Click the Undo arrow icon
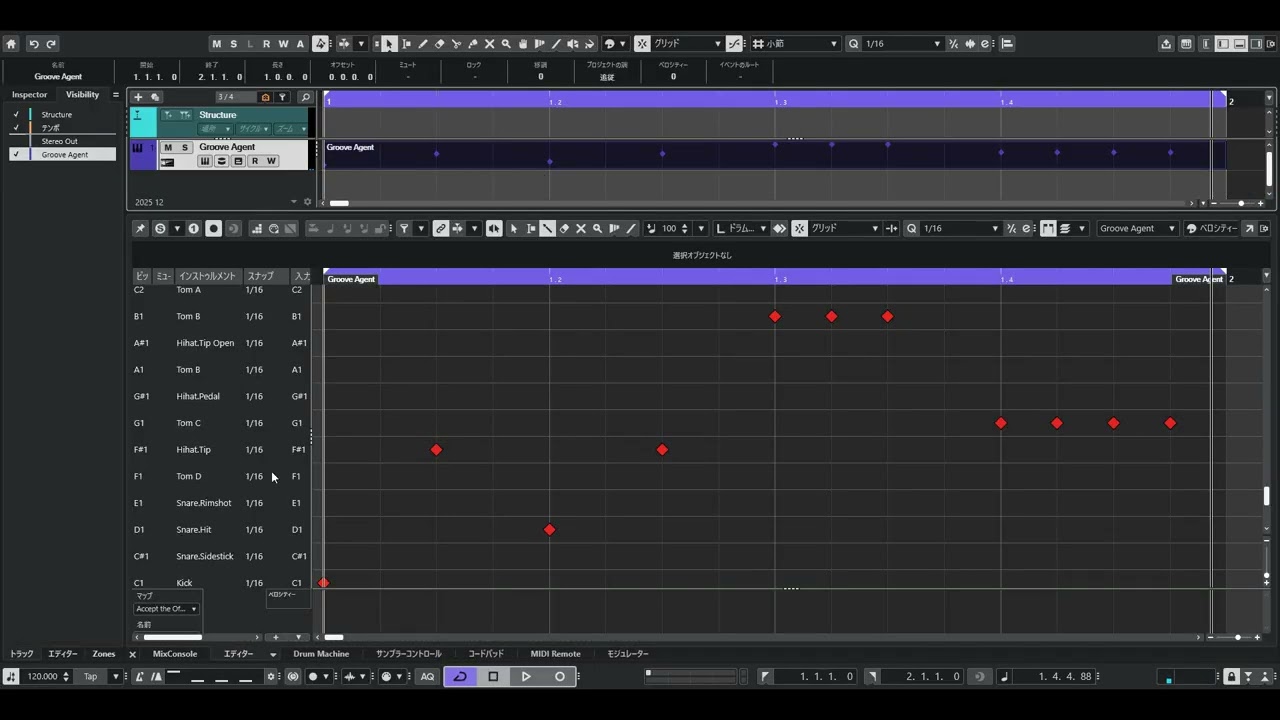The height and width of the screenshot is (720, 1280). click(x=34, y=44)
